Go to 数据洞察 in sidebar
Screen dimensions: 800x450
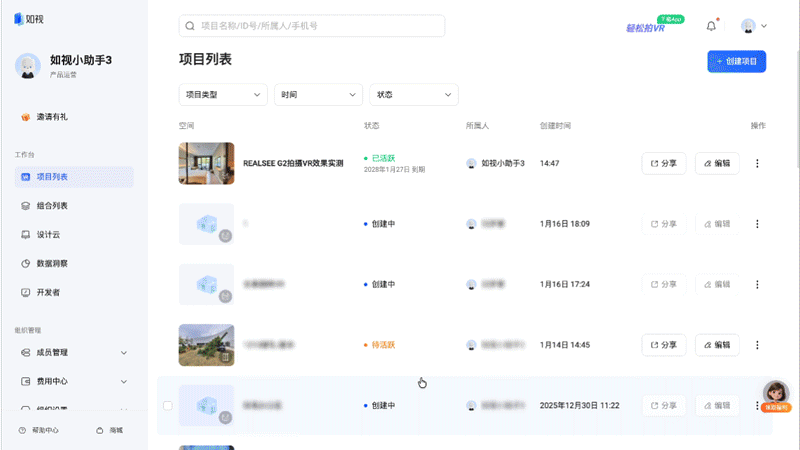[74, 263]
